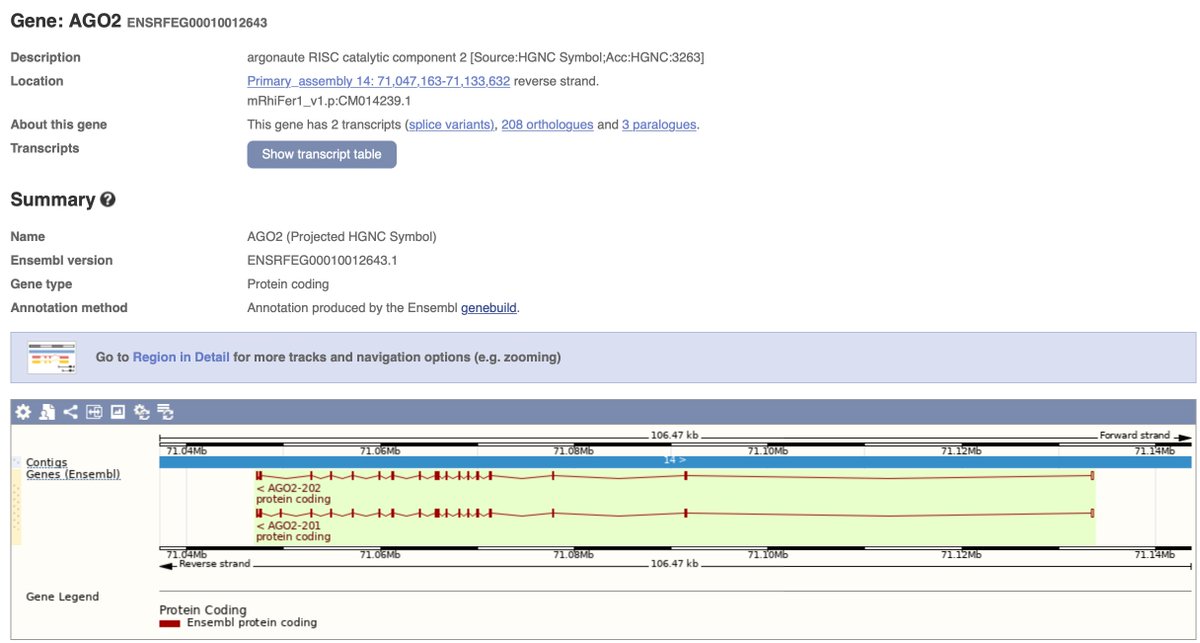Go to the Region in Detail link
The image size is (1200, 643).
pyautogui.click(x=181, y=357)
